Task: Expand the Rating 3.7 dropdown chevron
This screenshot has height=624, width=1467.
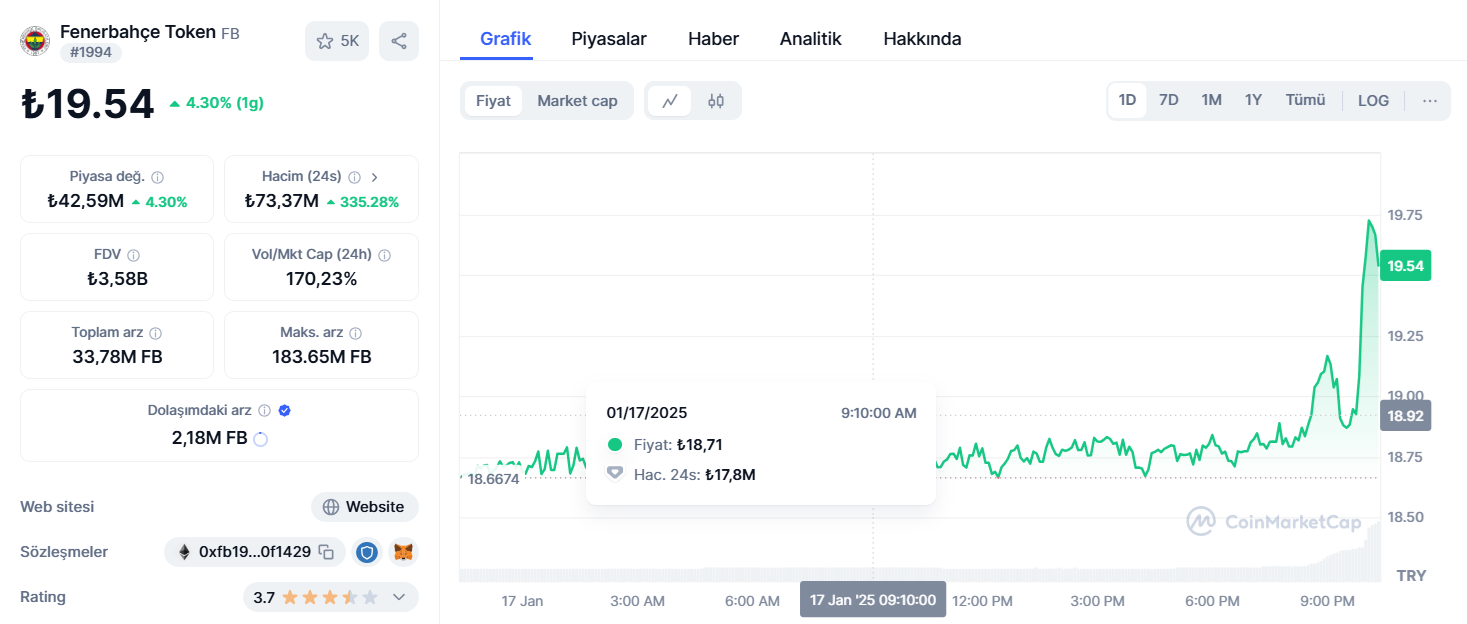Action: coord(398,597)
